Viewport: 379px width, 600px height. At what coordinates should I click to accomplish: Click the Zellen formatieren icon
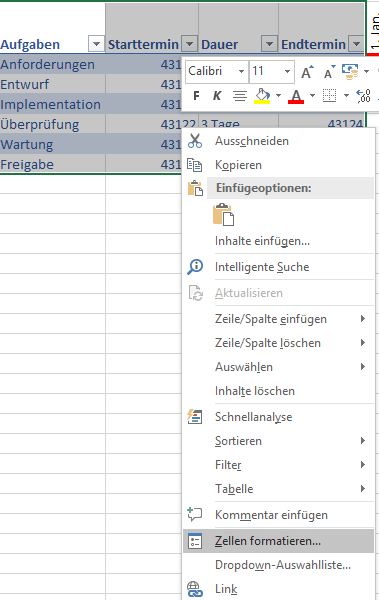tap(195, 541)
